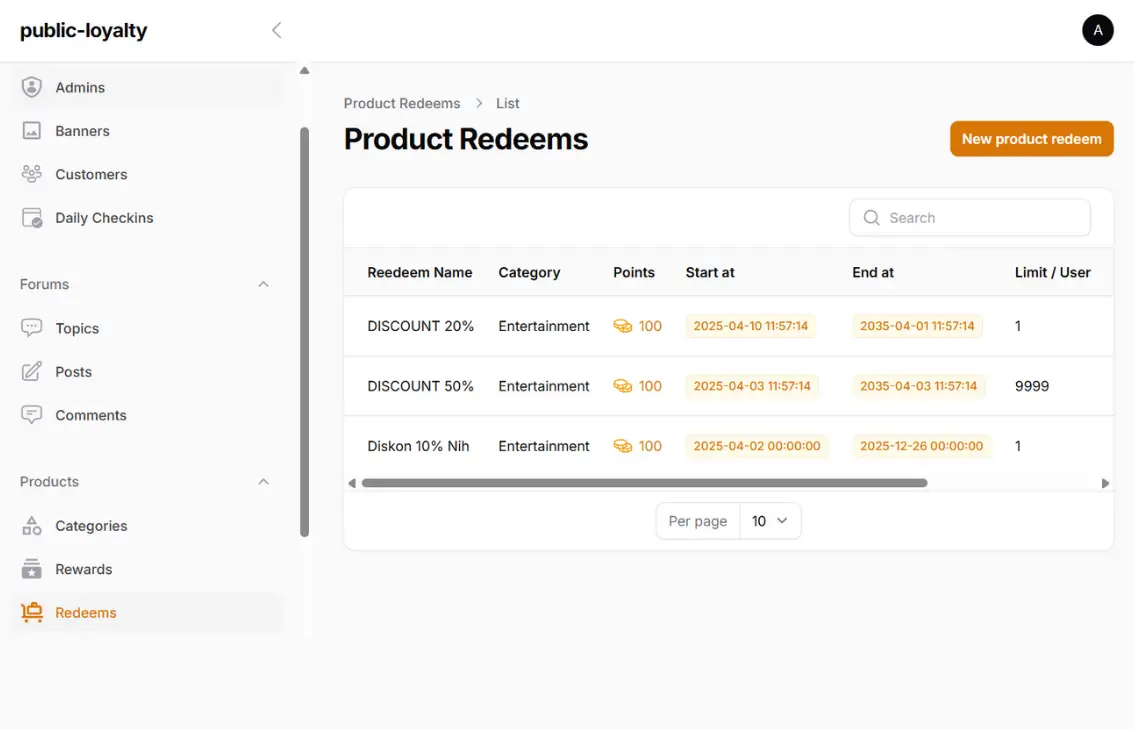Click the Daily Checkins calendar icon
Viewport: 1134px width, 729px height.
pos(32,218)
